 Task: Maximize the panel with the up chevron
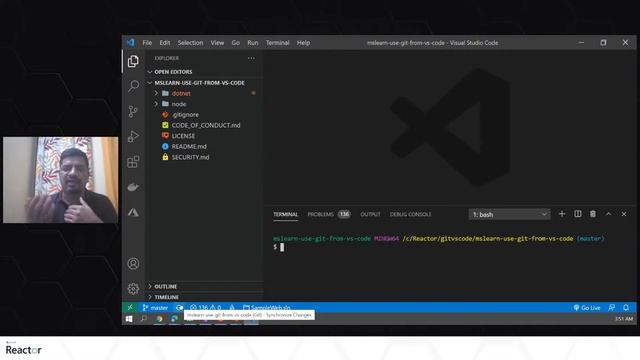tap(608, 214)
